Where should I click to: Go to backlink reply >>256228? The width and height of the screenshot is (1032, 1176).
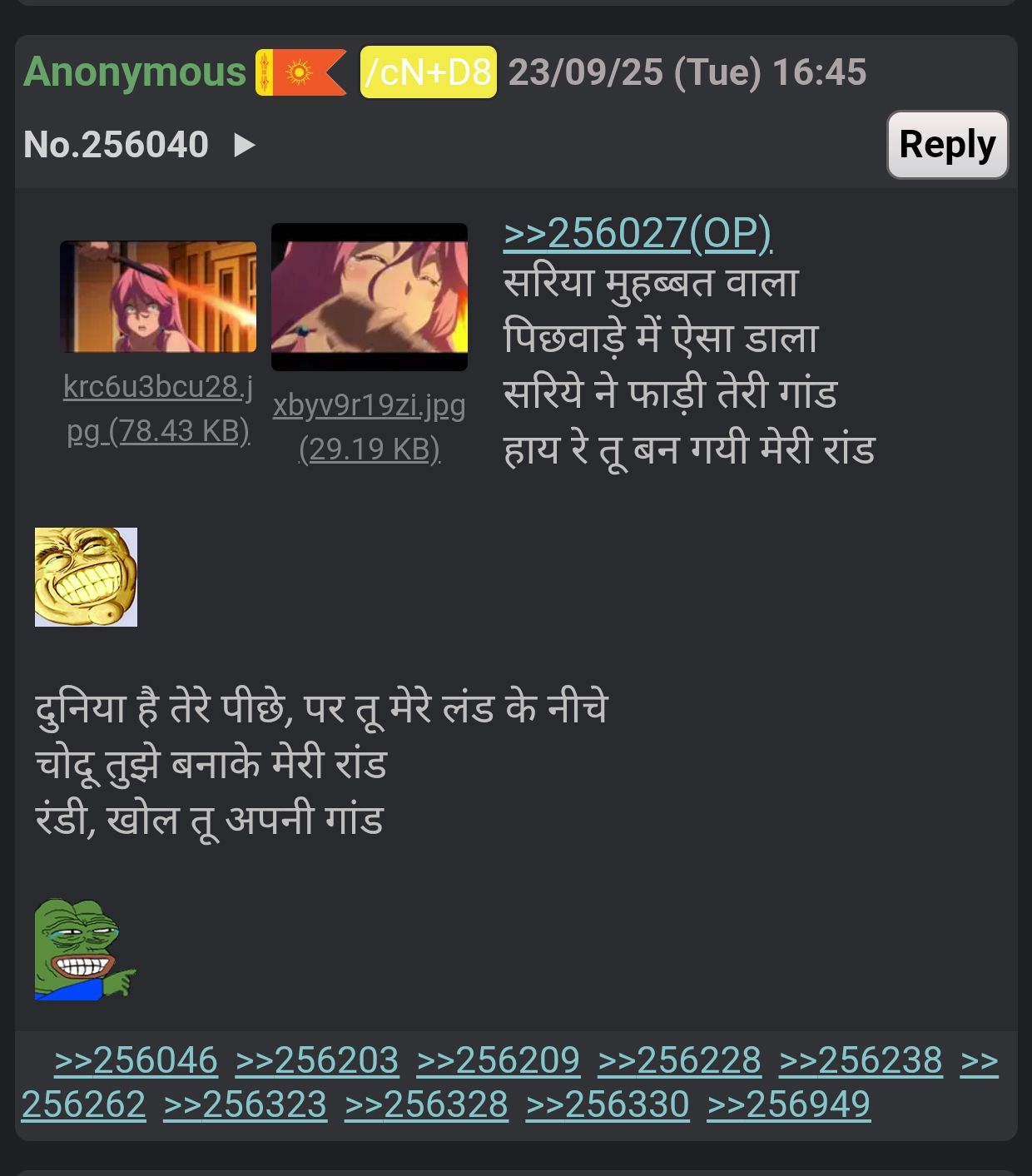(680, 1061)
